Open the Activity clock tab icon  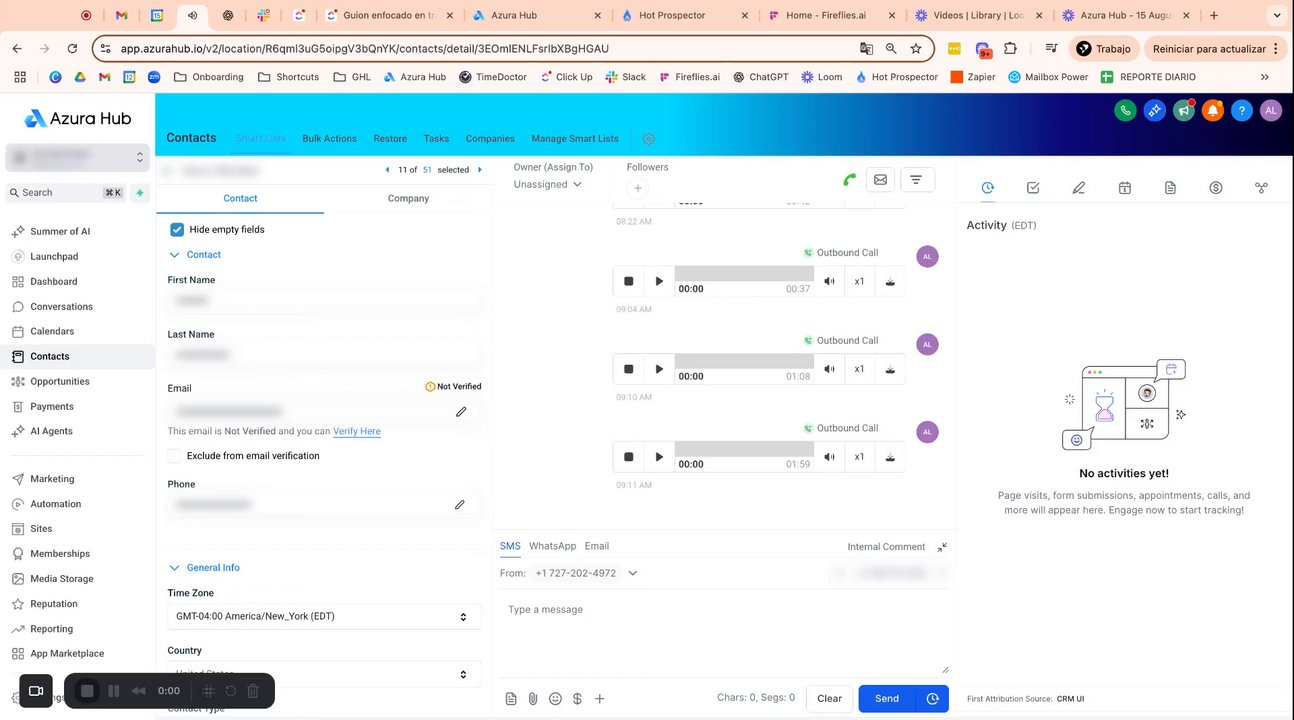(987, 188)
